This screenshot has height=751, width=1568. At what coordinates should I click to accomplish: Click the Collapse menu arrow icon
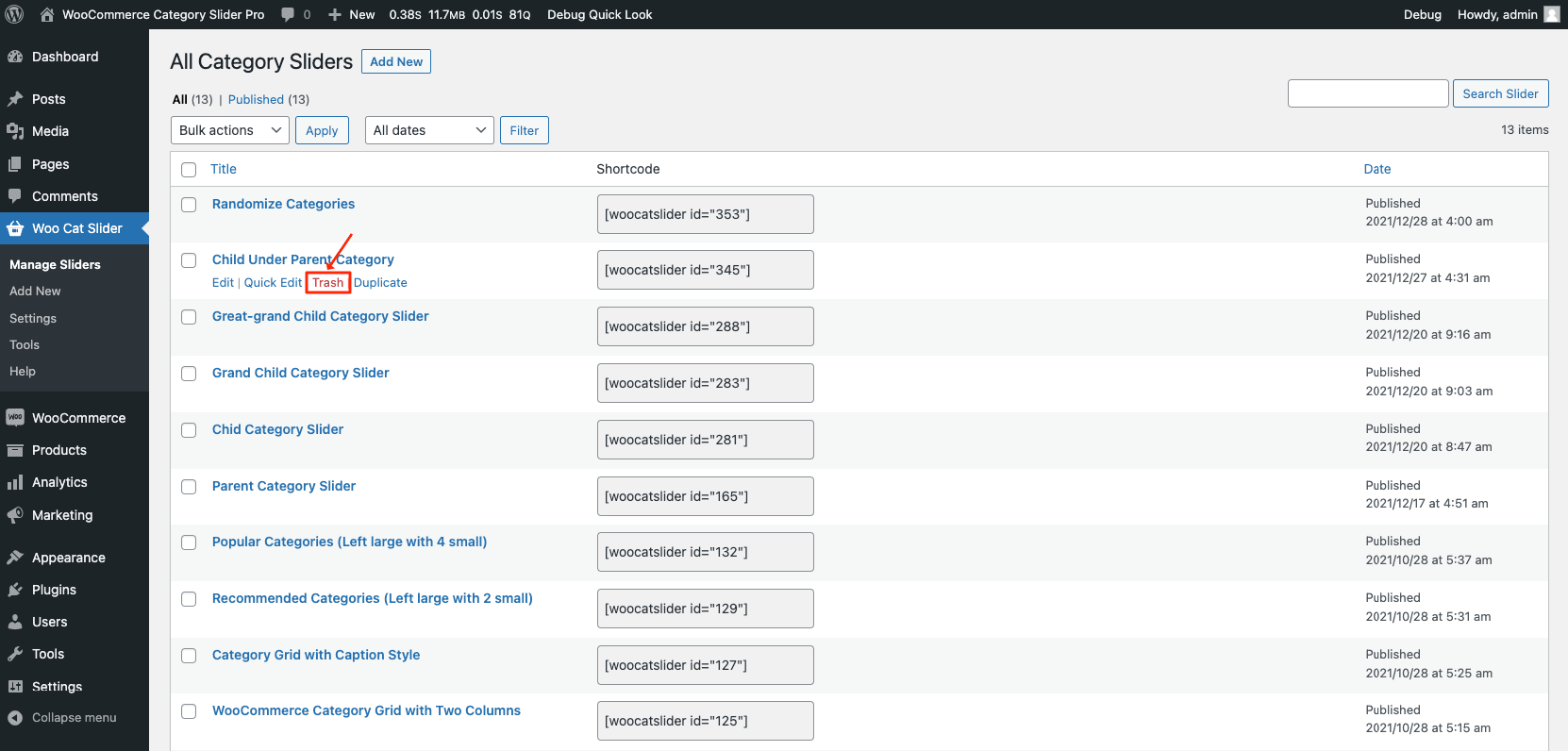15,718
